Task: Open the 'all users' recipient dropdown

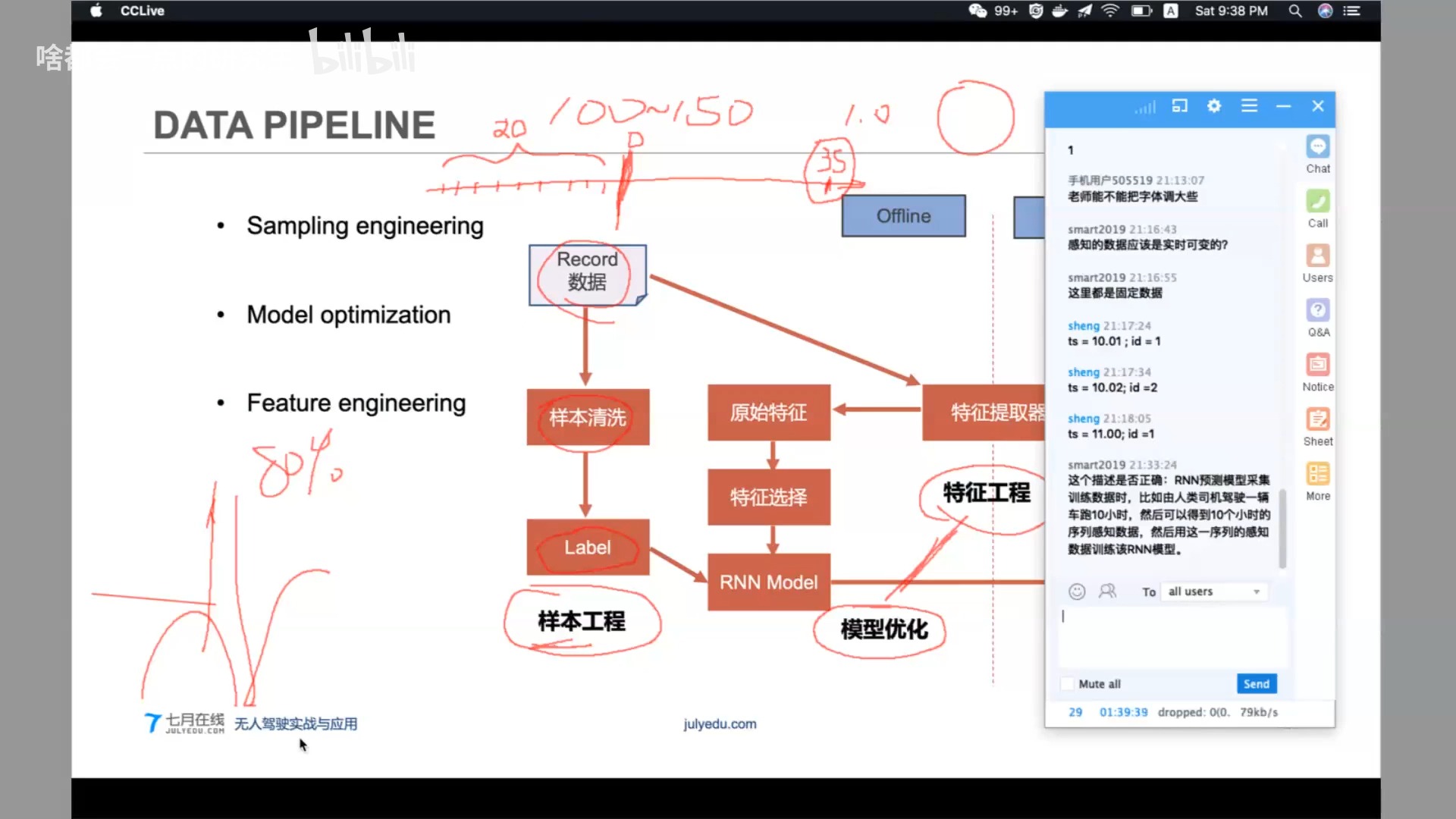Action: click(x=1213, y=591)
